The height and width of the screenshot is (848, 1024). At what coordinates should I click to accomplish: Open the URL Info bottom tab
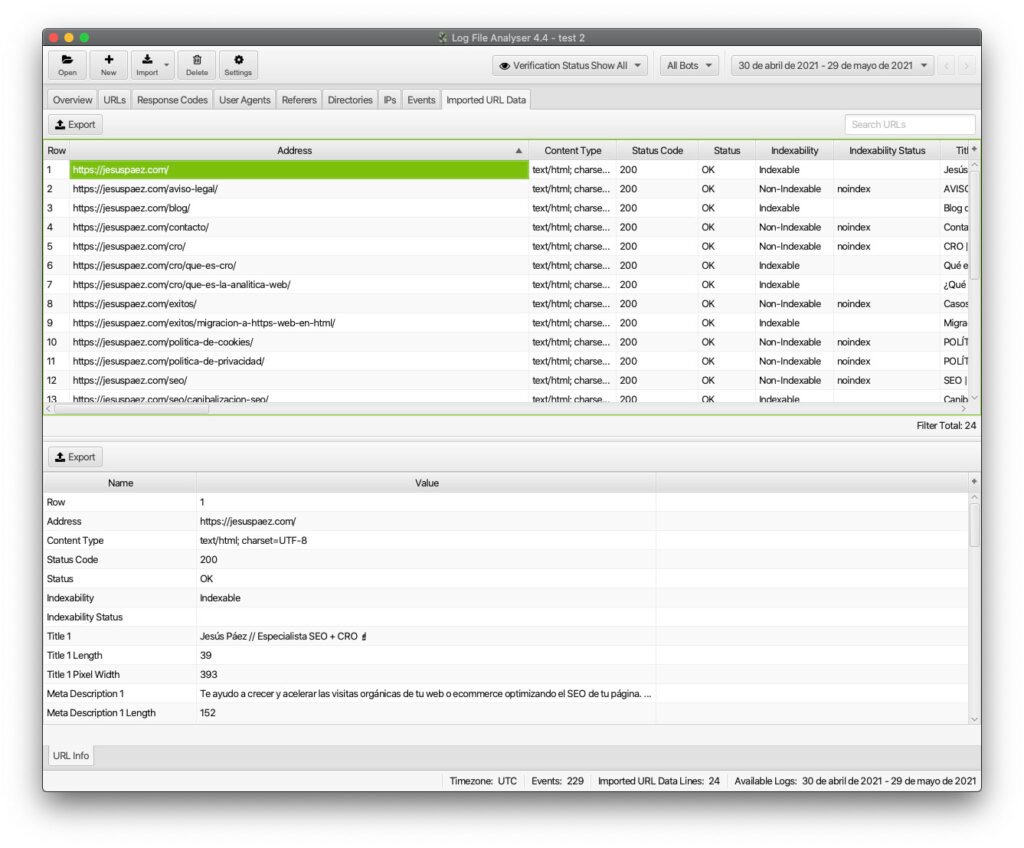[71, 755]
